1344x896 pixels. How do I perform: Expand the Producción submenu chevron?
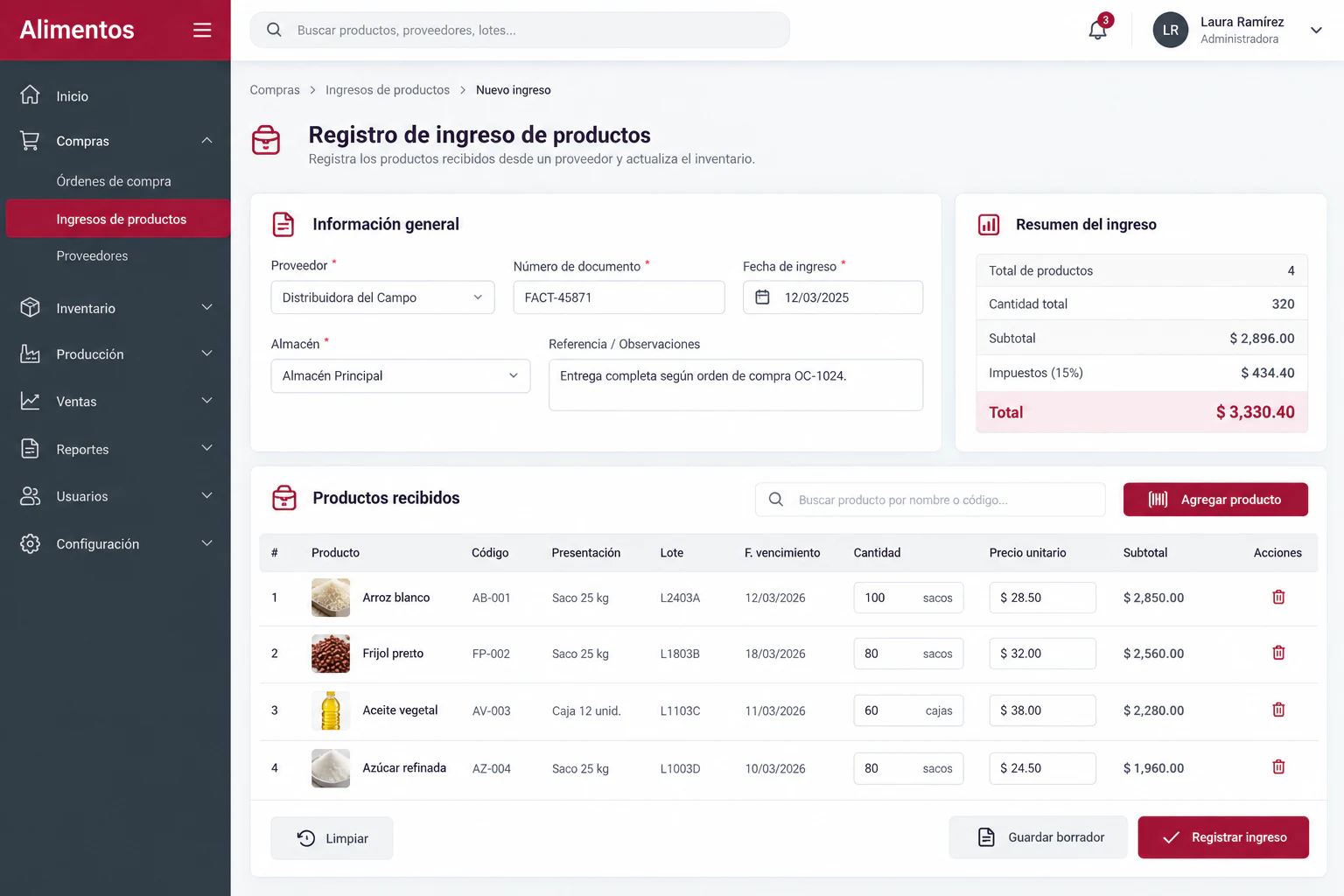206,353
